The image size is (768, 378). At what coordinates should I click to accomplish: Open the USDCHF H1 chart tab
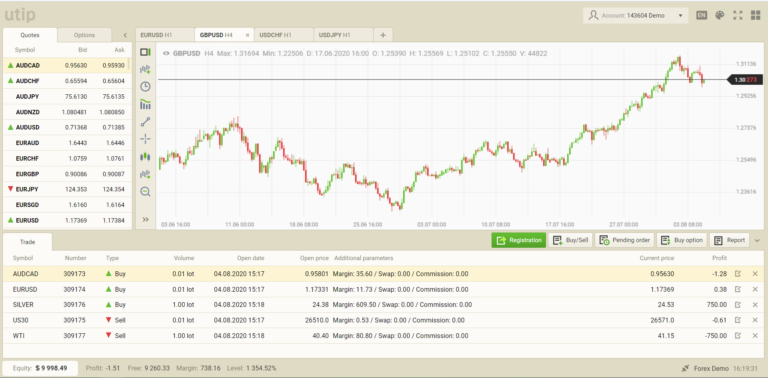(x=284, y=35)
